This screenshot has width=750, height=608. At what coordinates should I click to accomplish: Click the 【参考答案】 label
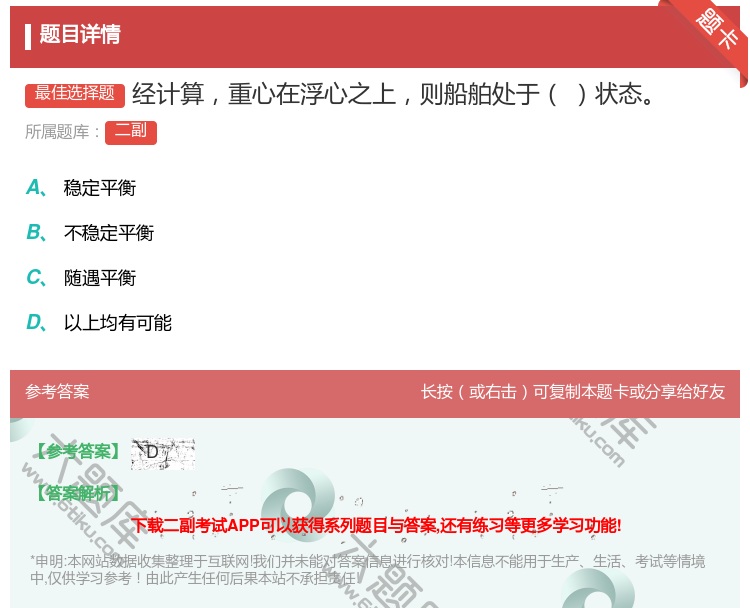(x=78, y=451)
